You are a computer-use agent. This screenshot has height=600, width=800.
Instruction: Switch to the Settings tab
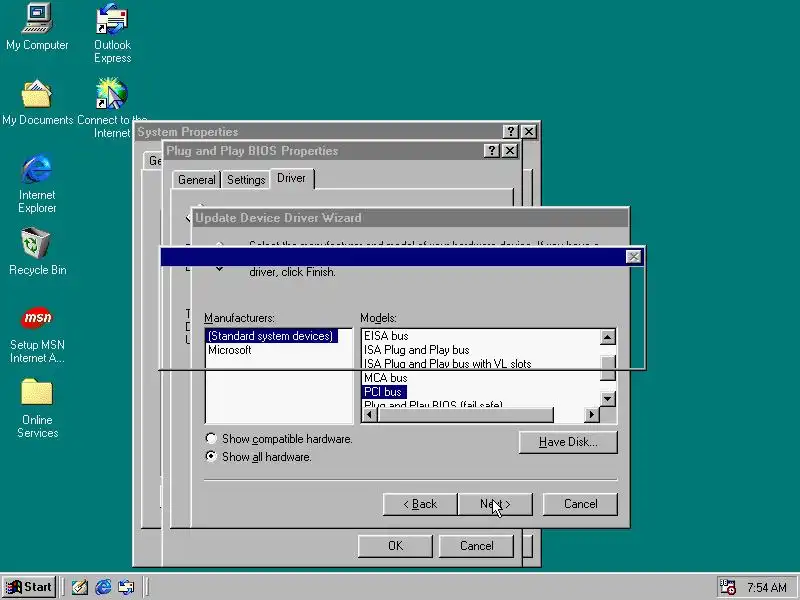(x=246, y=180)
